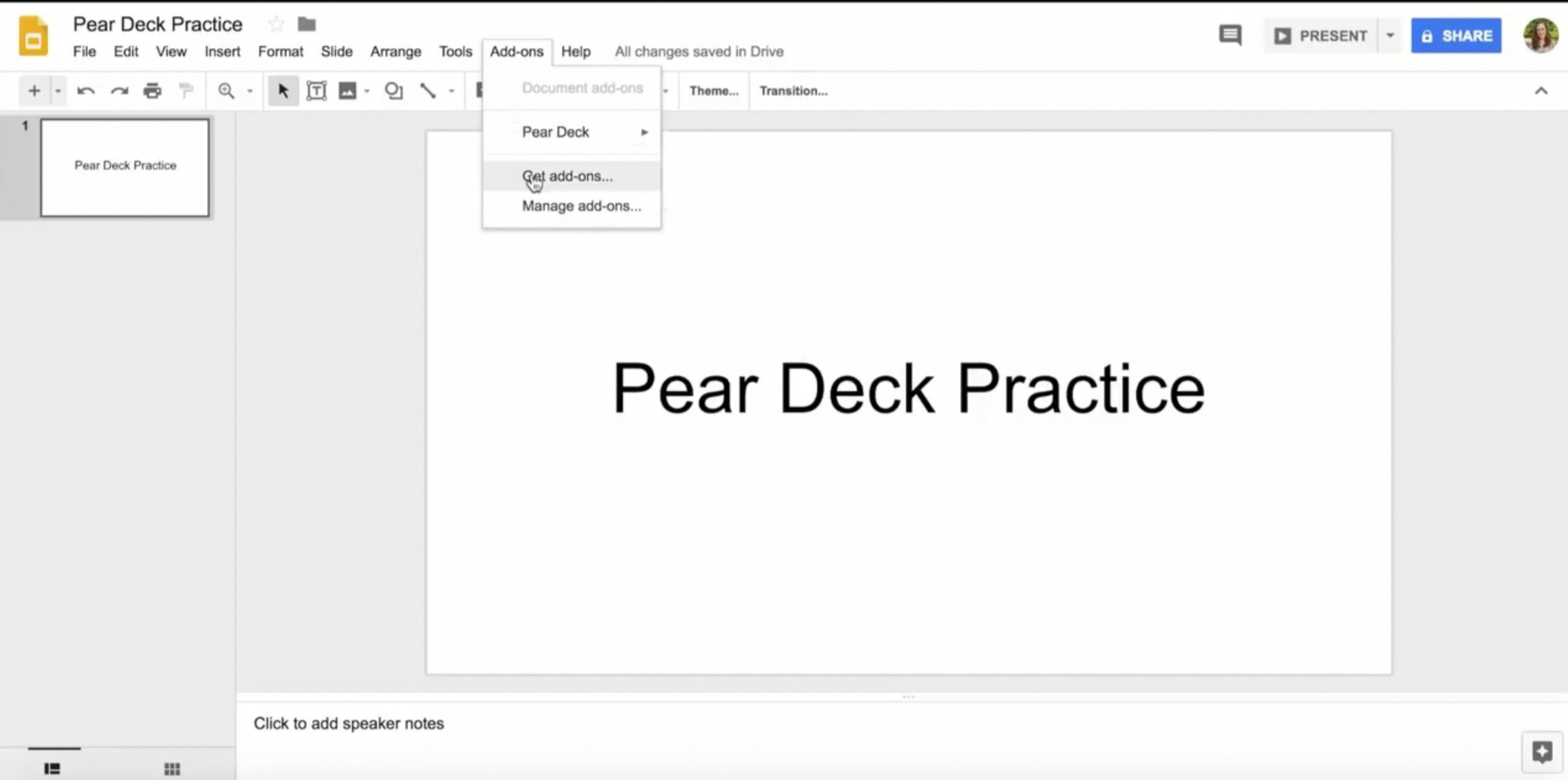
Task: Open the Arrange menu
Action: click(396, 51)
